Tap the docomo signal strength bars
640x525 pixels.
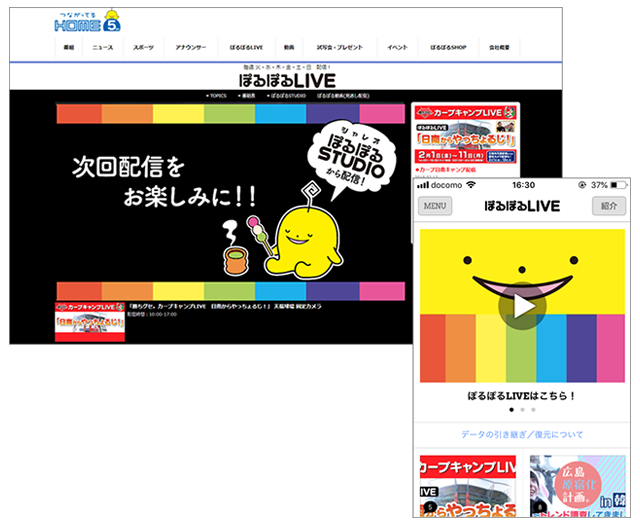click(423, 185)
